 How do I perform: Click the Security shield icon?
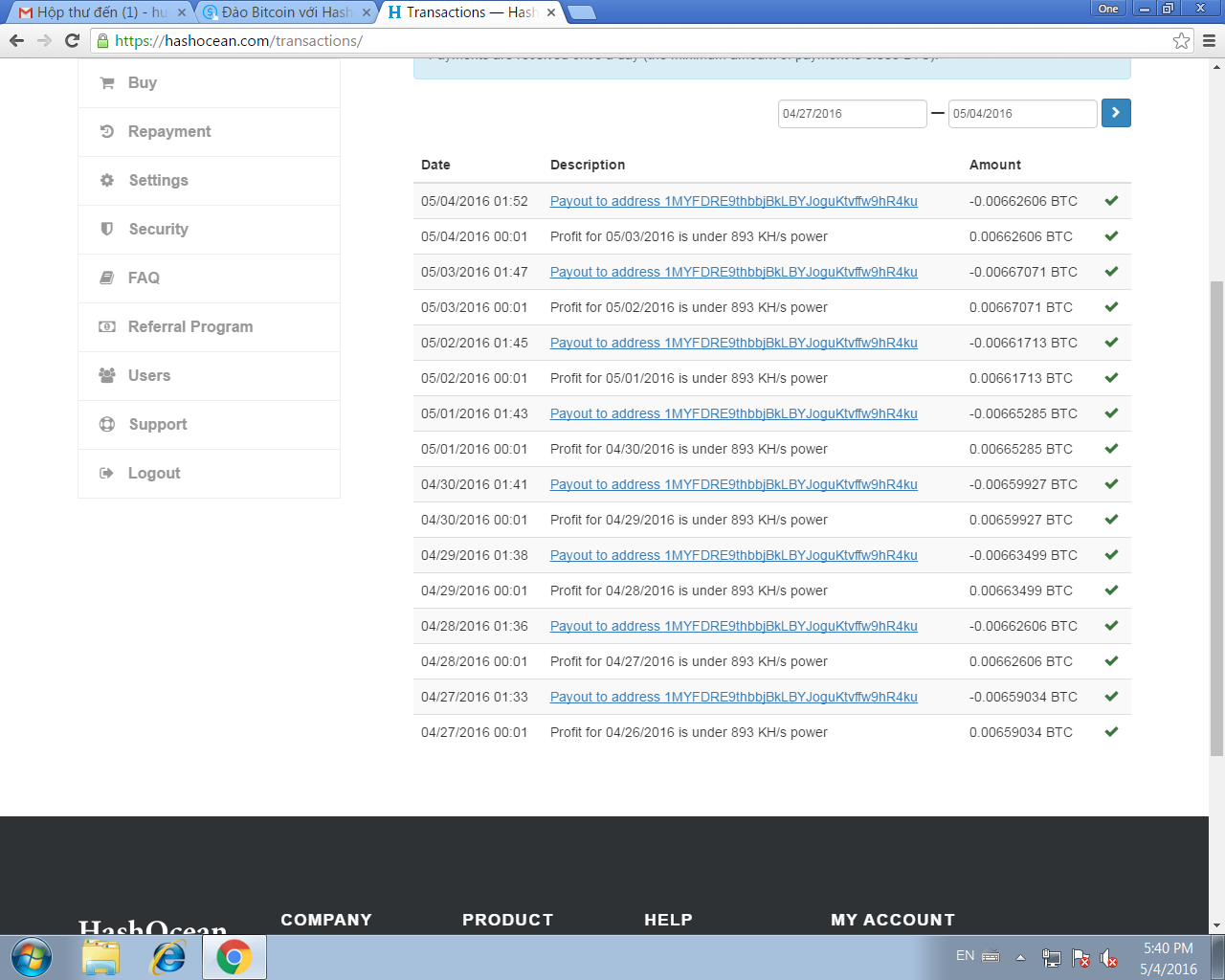click(x=107, y=230)
